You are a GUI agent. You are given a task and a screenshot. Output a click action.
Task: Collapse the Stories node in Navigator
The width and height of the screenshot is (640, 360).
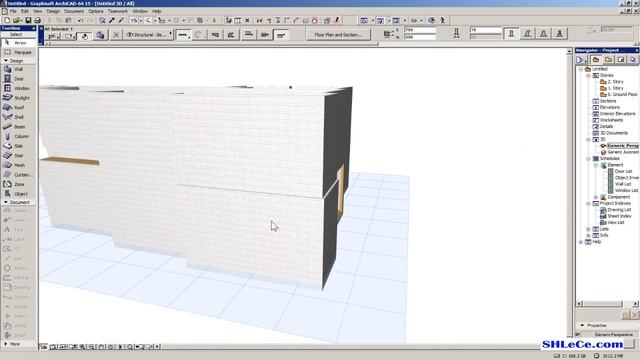pyautogui.click(x=588, y=76)
